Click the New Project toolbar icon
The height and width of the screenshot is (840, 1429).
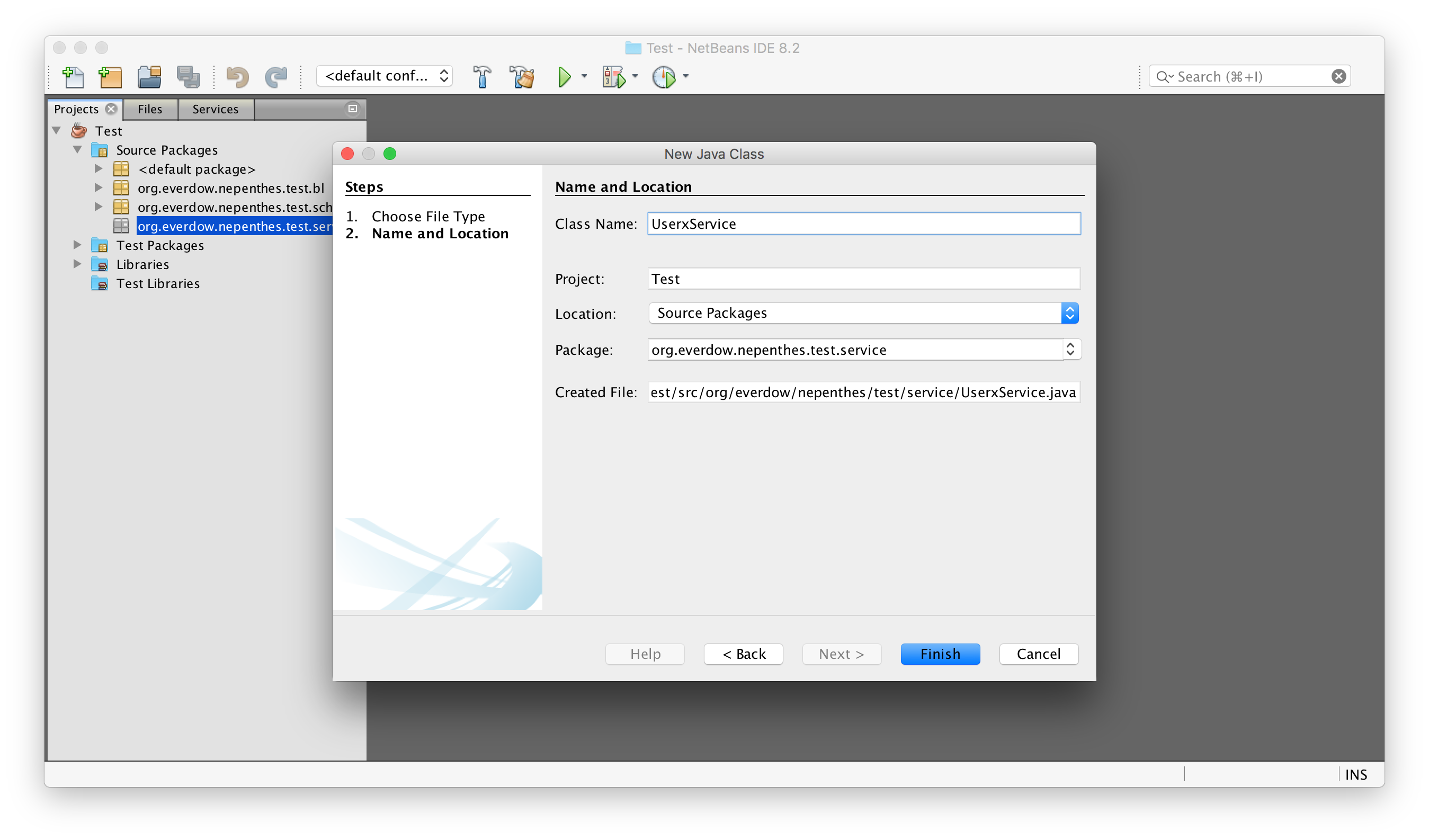(111, 77)
